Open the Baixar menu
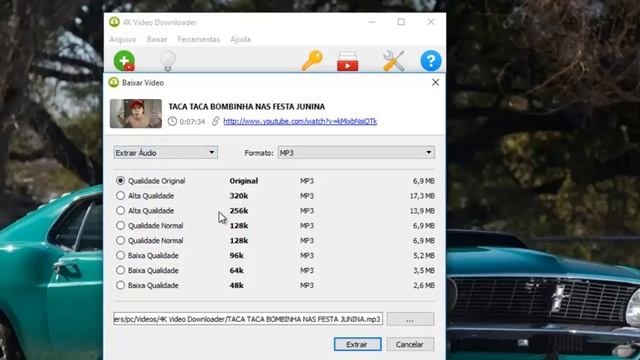This screenshot has height=360, width=640. pos(157,39)
